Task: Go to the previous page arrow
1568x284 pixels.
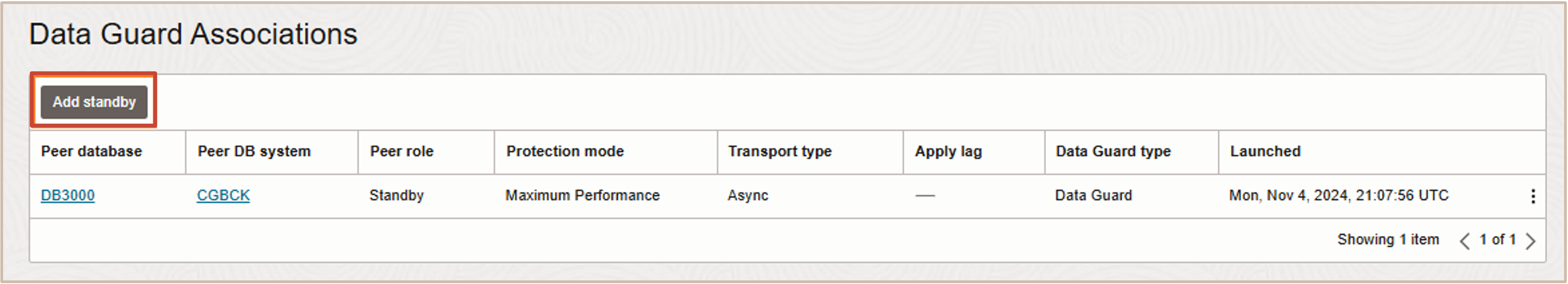Action: (1464, 241)
